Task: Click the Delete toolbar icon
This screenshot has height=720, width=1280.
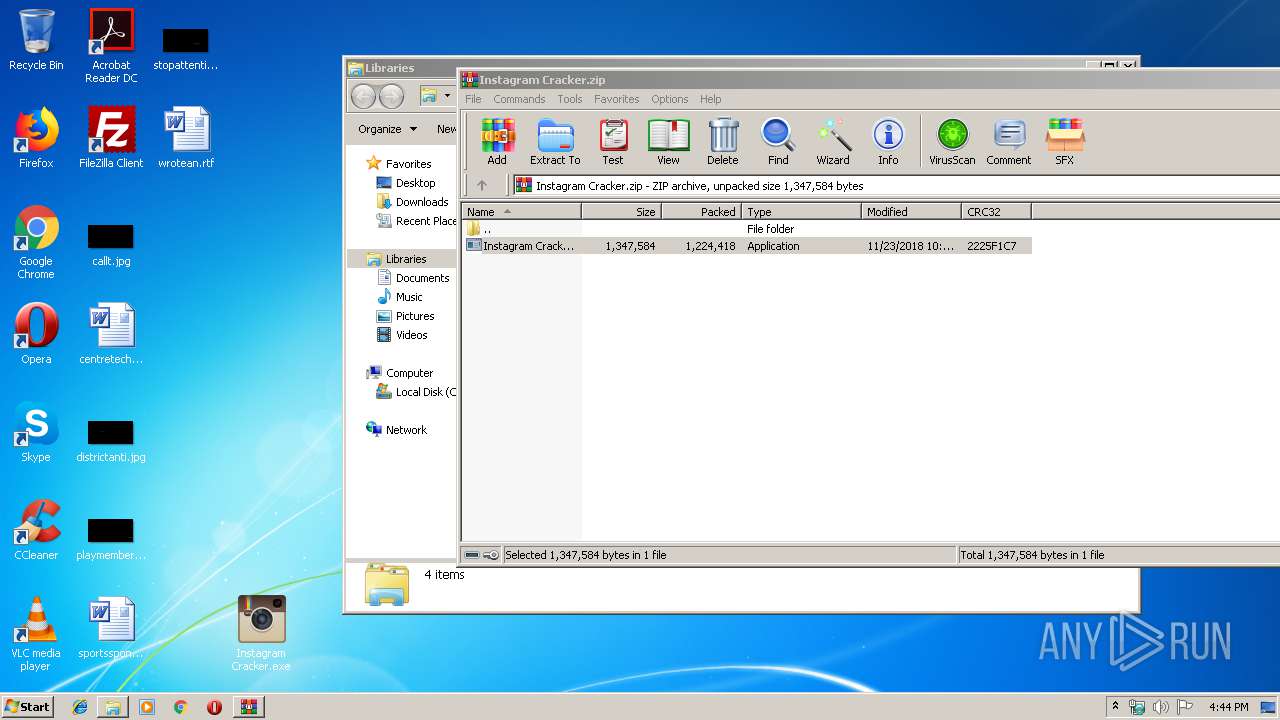Action: [x=723, y=141]
